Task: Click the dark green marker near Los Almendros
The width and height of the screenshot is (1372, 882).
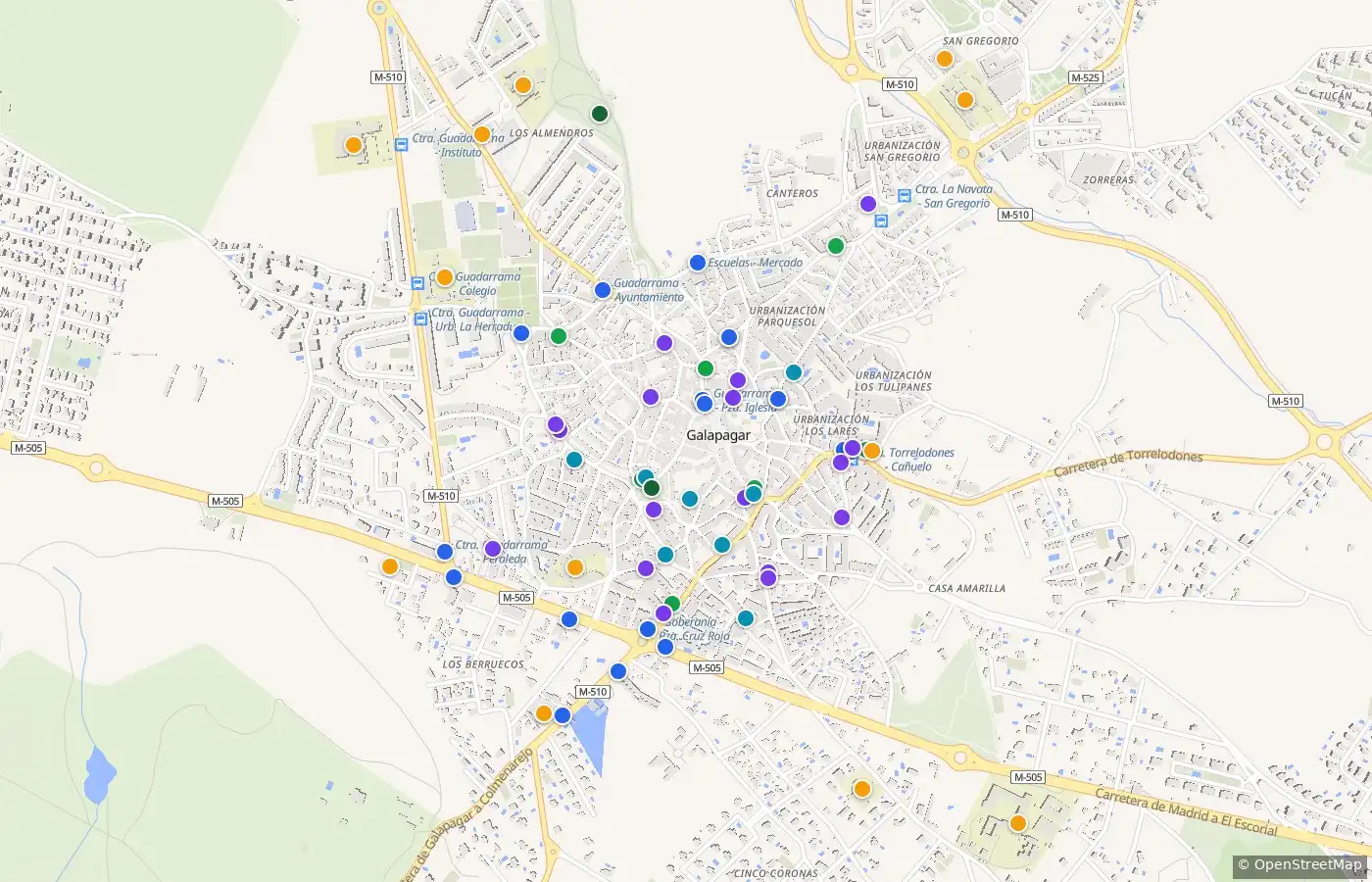Action: [600, 114]
